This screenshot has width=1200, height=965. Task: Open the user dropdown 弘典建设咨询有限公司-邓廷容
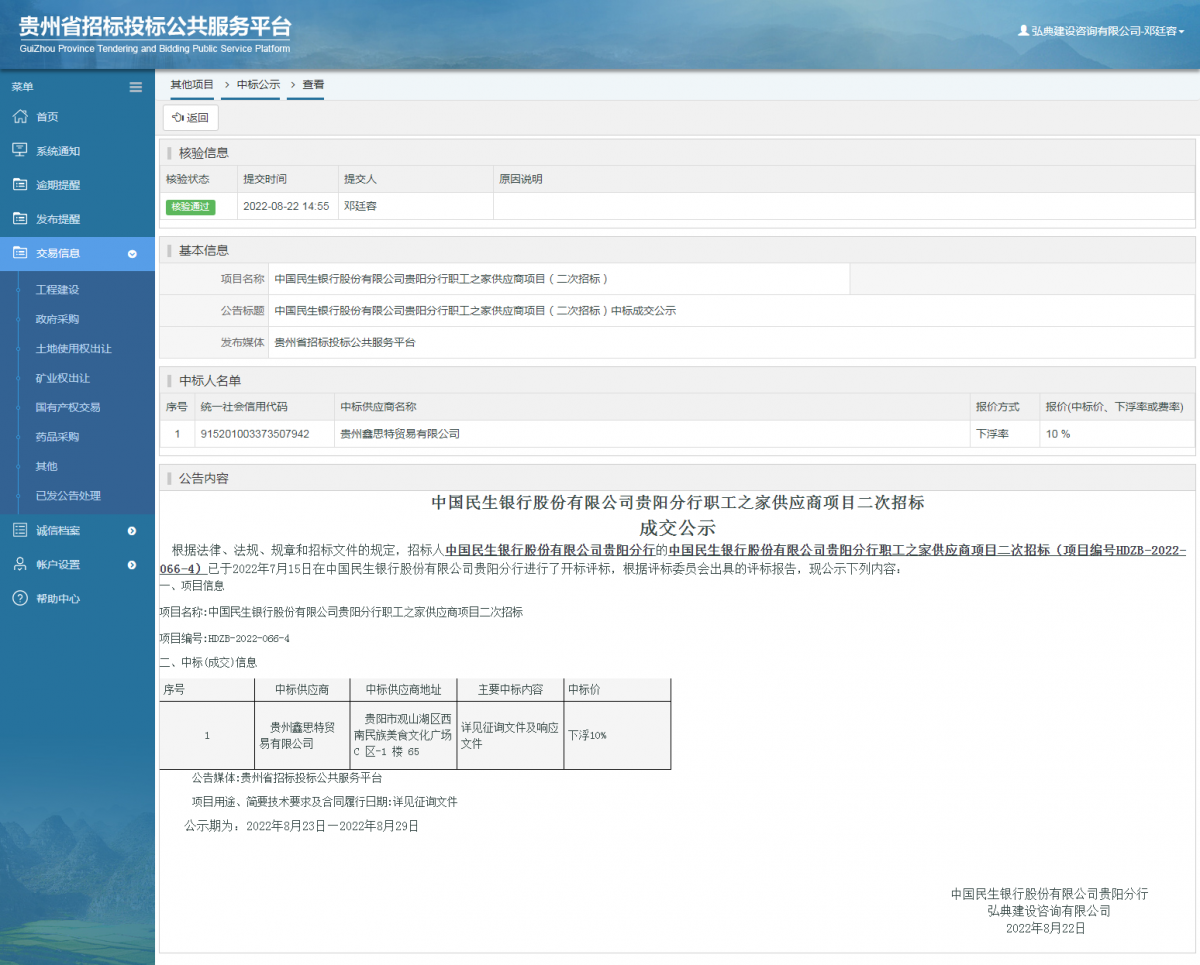[1101, 31]
